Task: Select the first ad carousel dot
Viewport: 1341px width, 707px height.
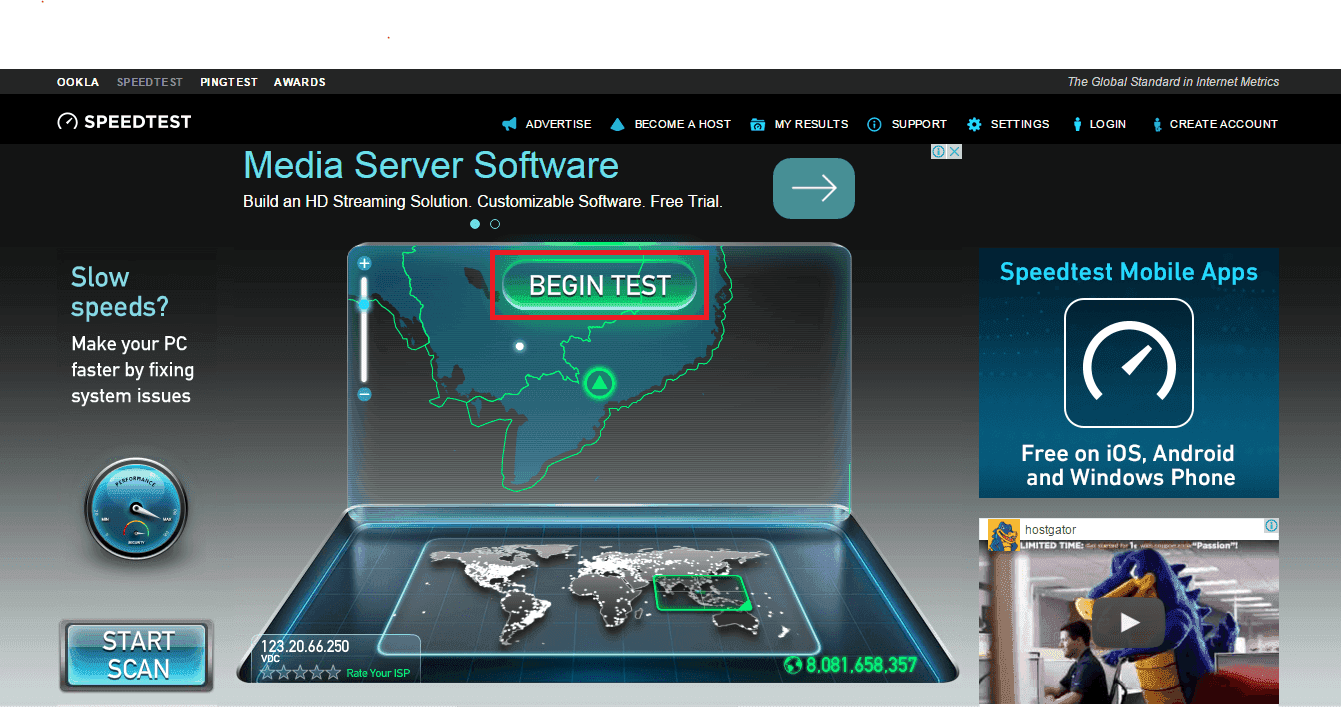Action: click(x=475, y=224)
